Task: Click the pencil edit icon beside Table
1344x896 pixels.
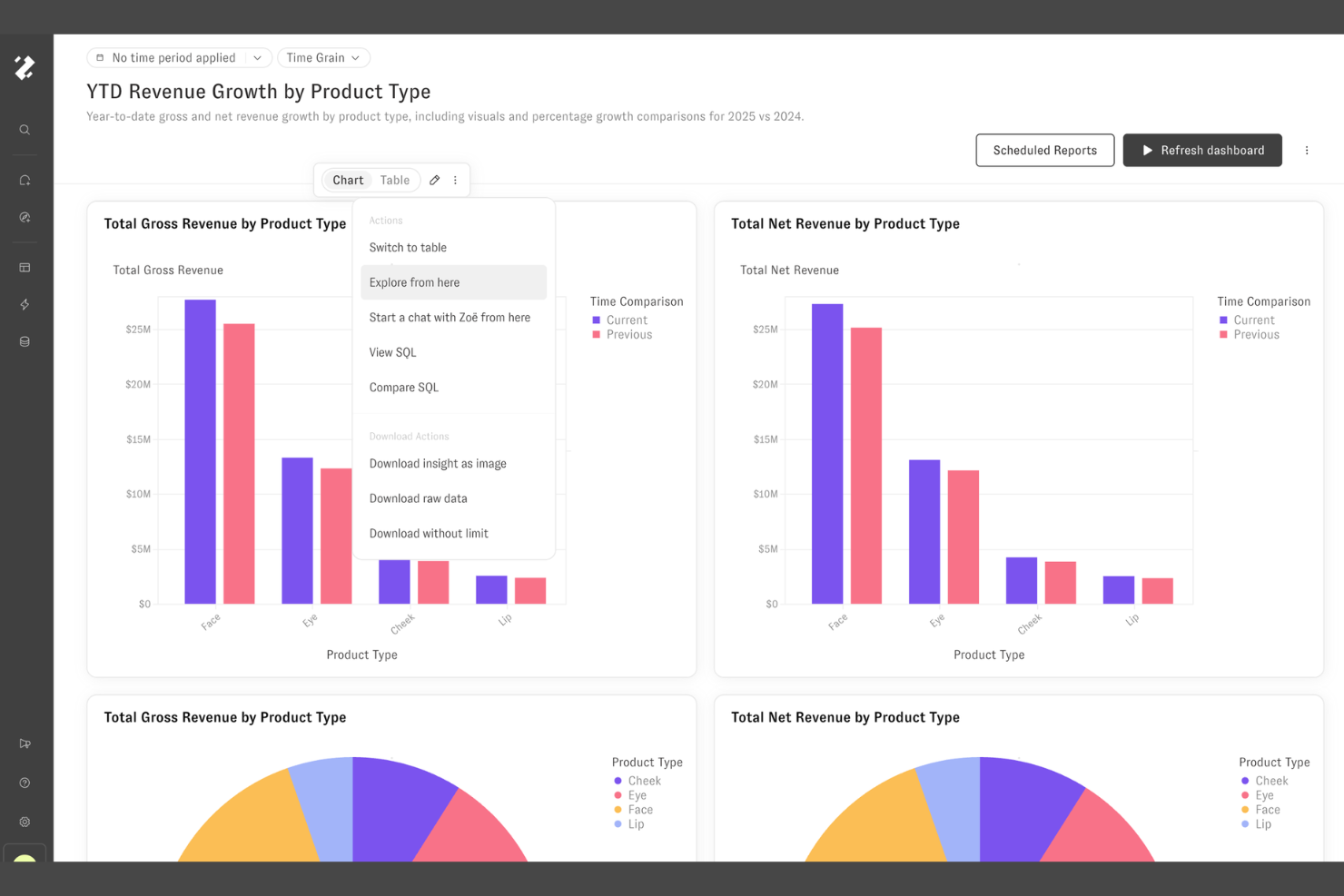Action: 435,180
